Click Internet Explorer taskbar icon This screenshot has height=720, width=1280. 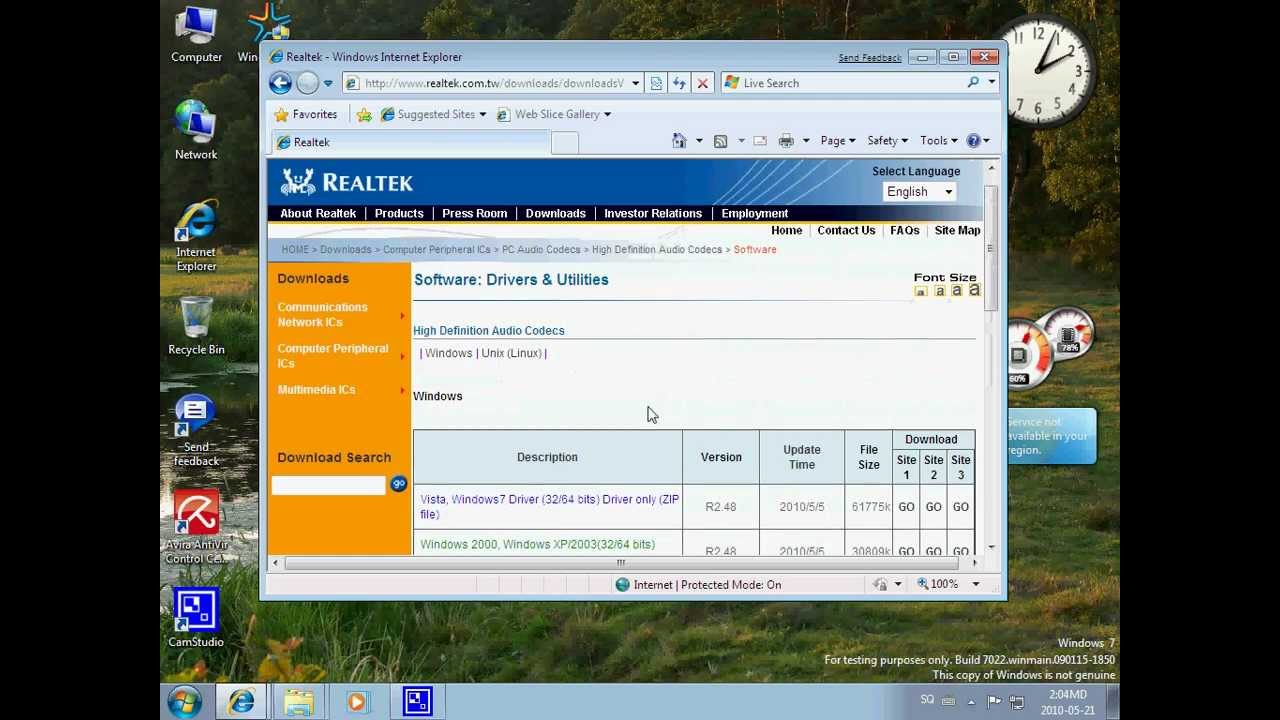tap(241, 703)
